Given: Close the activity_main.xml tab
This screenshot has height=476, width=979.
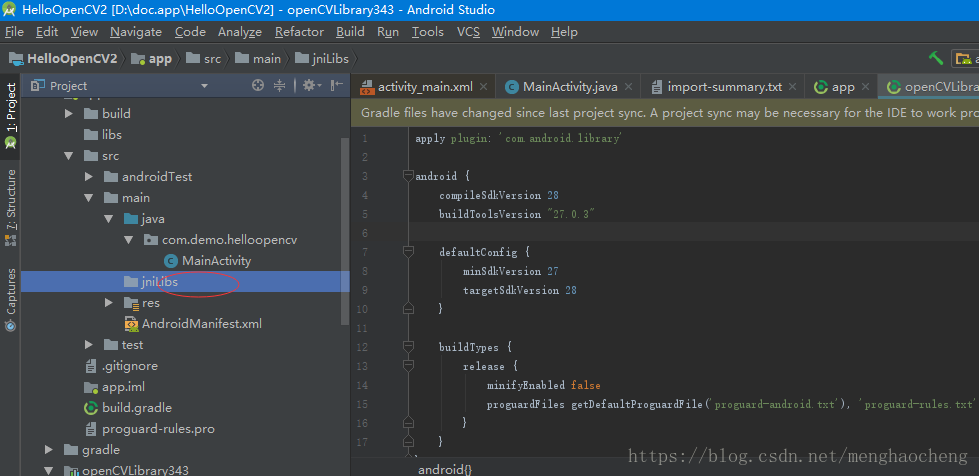Looking at the screenshot, I should [483, 87].
